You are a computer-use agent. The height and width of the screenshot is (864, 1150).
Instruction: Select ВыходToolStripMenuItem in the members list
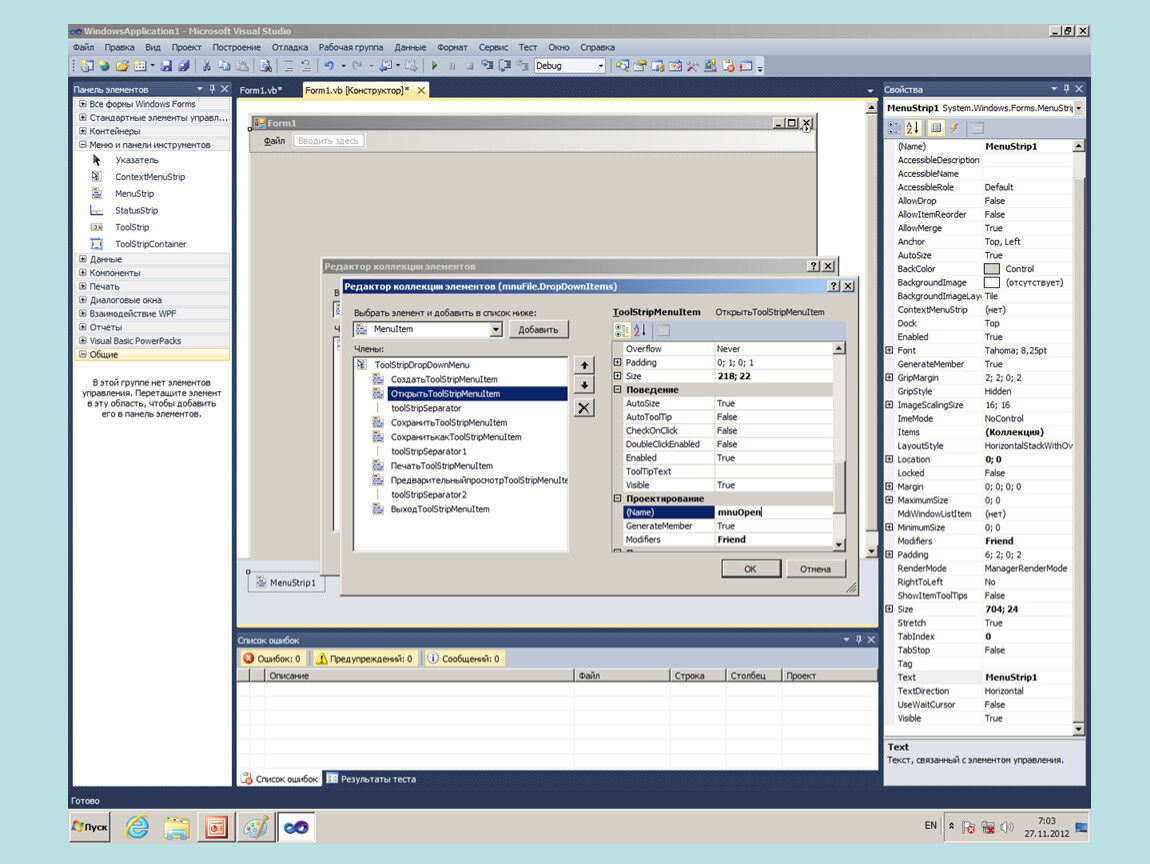tap(440, 509)
